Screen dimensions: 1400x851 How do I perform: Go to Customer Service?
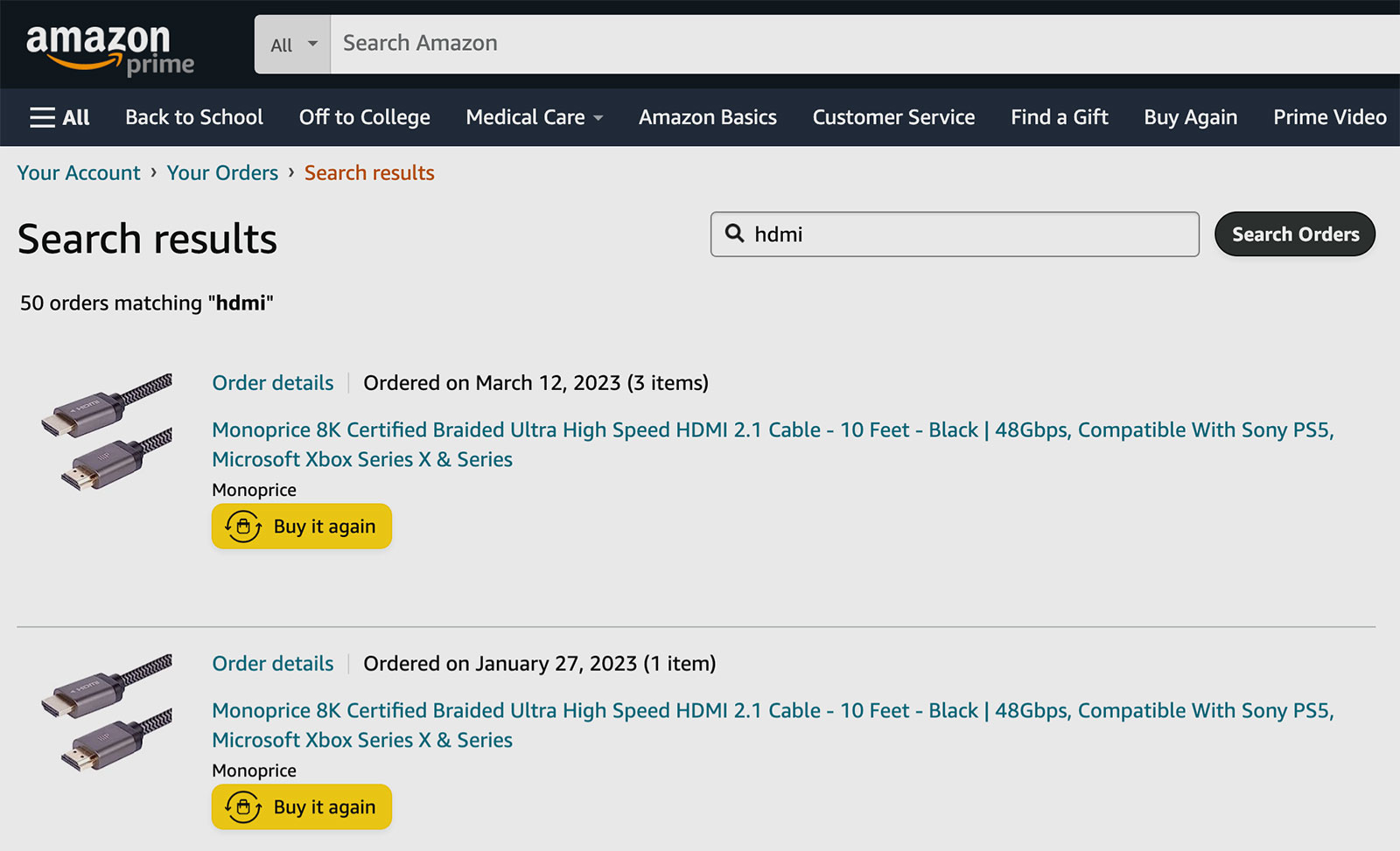tap(893, 117)
